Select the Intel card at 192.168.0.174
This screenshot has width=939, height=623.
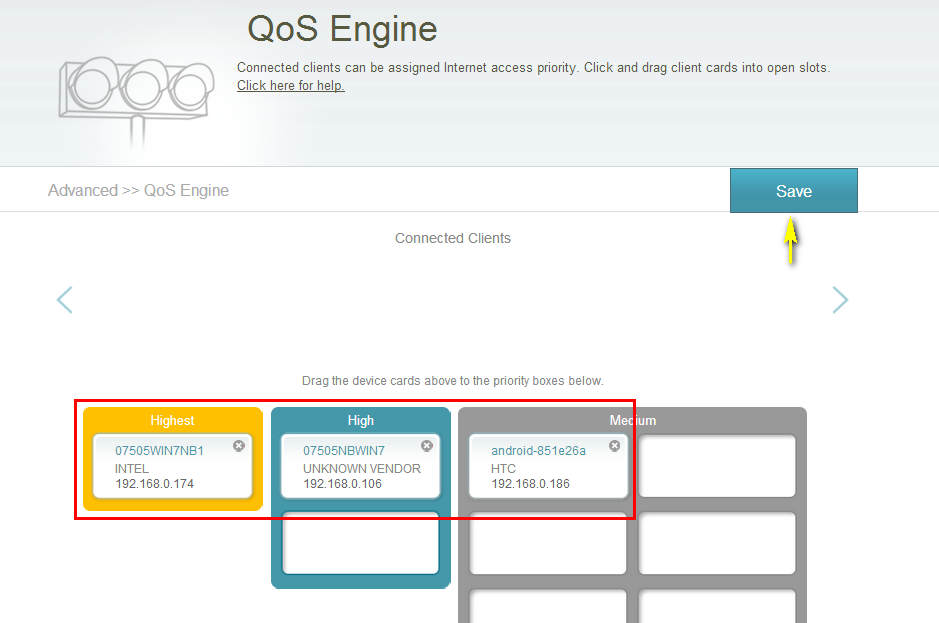[x=172, y=476]
